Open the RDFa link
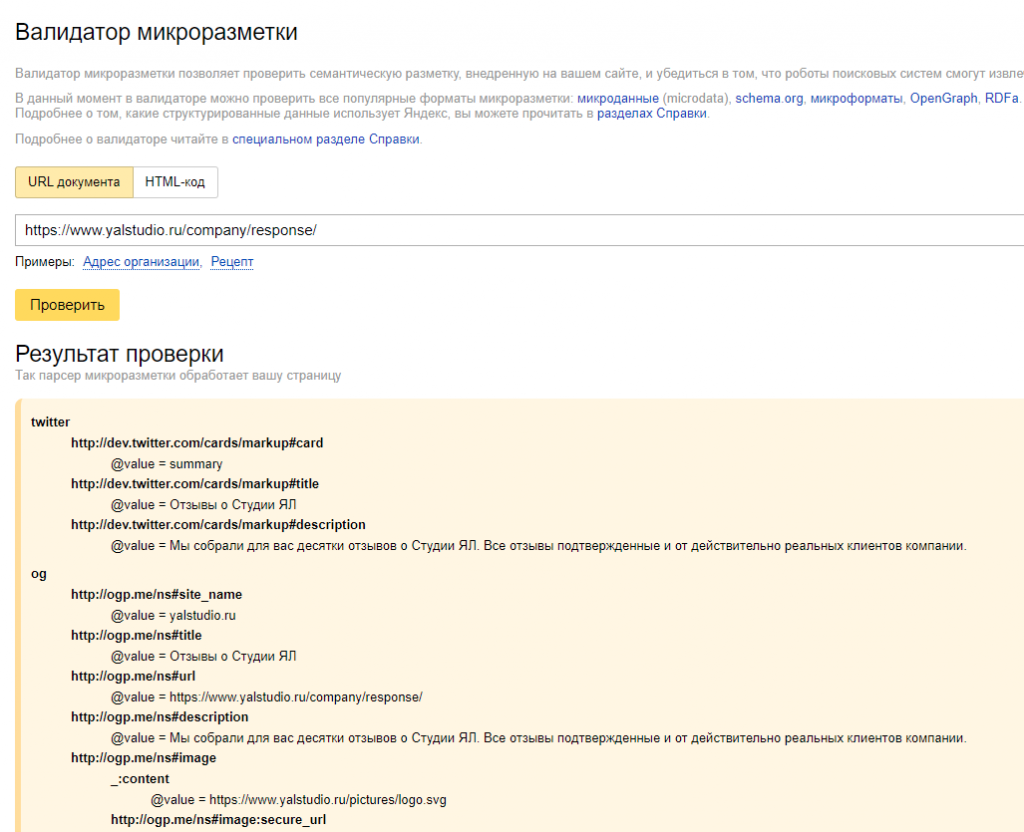Image resolution: width=1024 pixels, height=832 pixels. pyautogui.click(x=1002, y=99)
